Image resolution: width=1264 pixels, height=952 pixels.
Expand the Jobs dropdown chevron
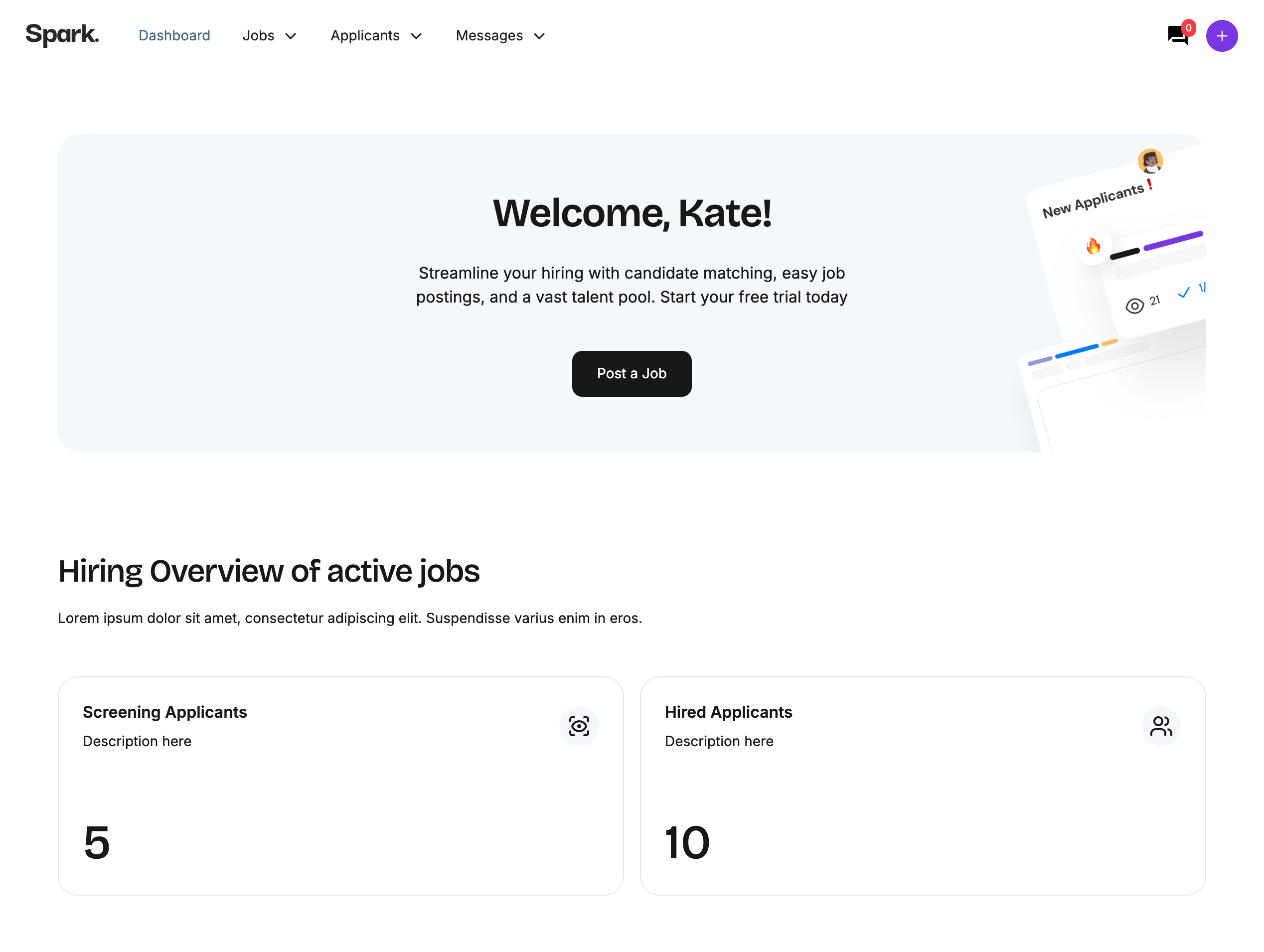click(291, 36)
